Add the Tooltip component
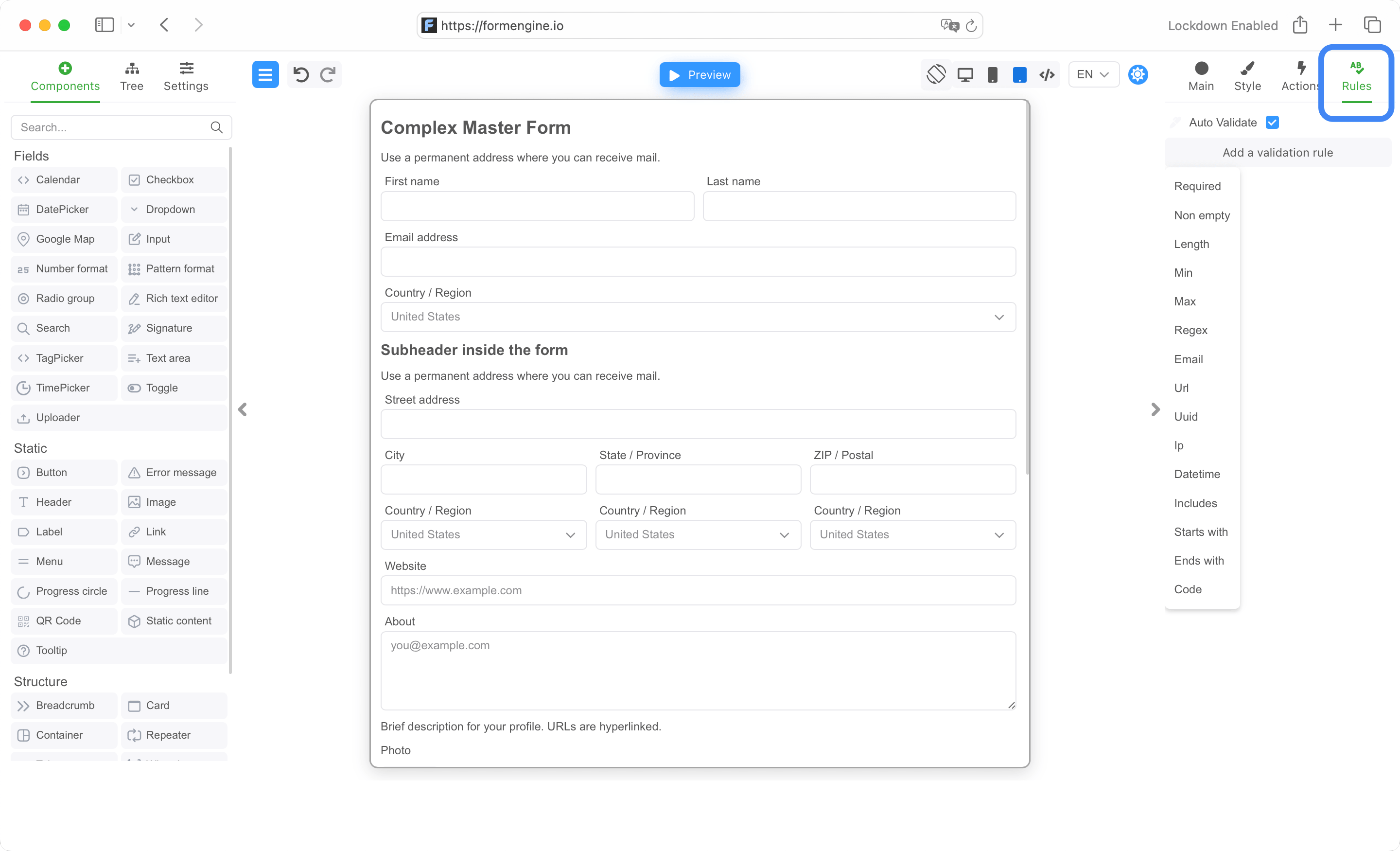This screenshot has height=851, width=1400. click(119, 650)
